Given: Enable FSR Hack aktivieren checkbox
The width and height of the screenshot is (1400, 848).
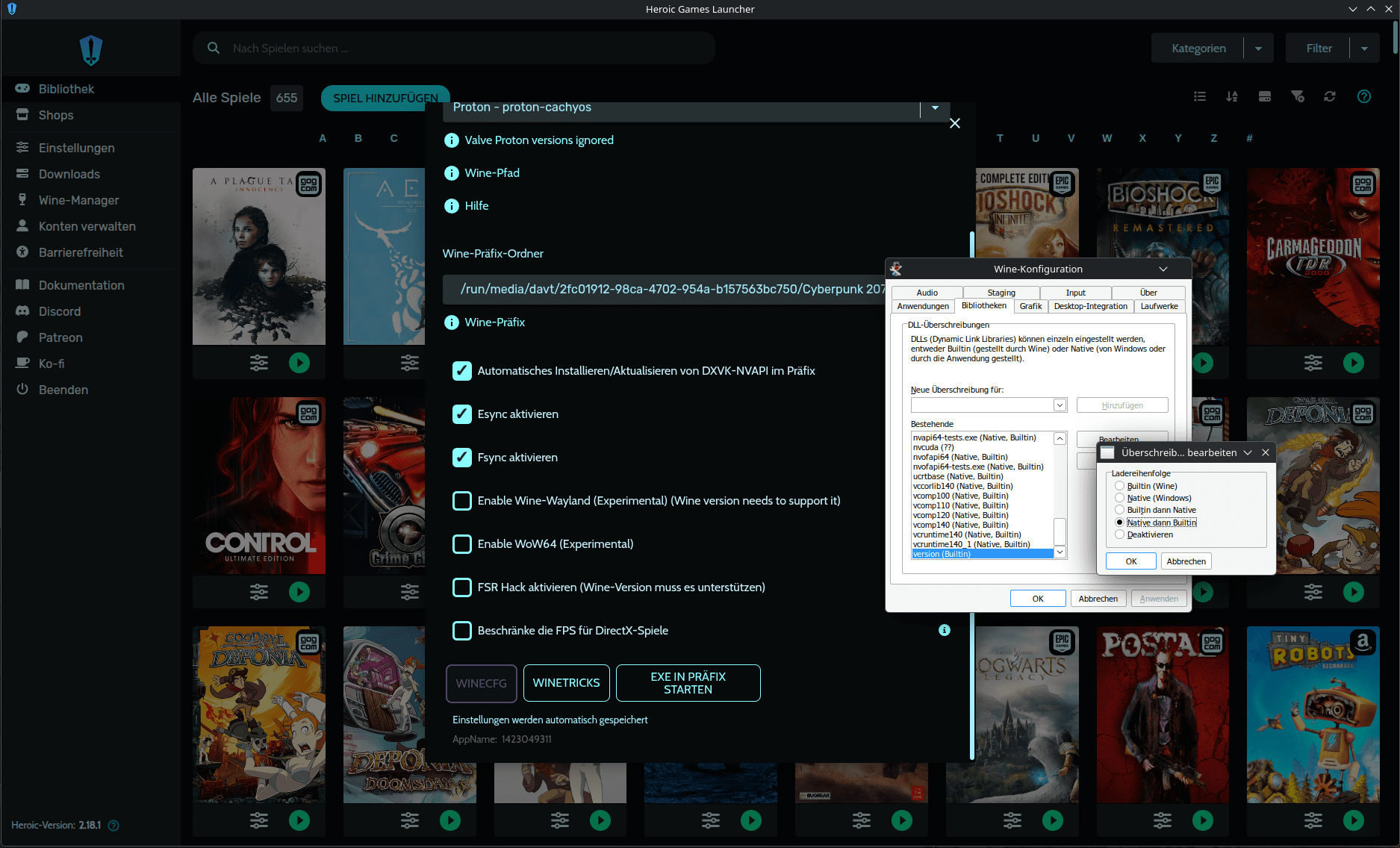Looking at the screenshot, I should coord(462,587).
